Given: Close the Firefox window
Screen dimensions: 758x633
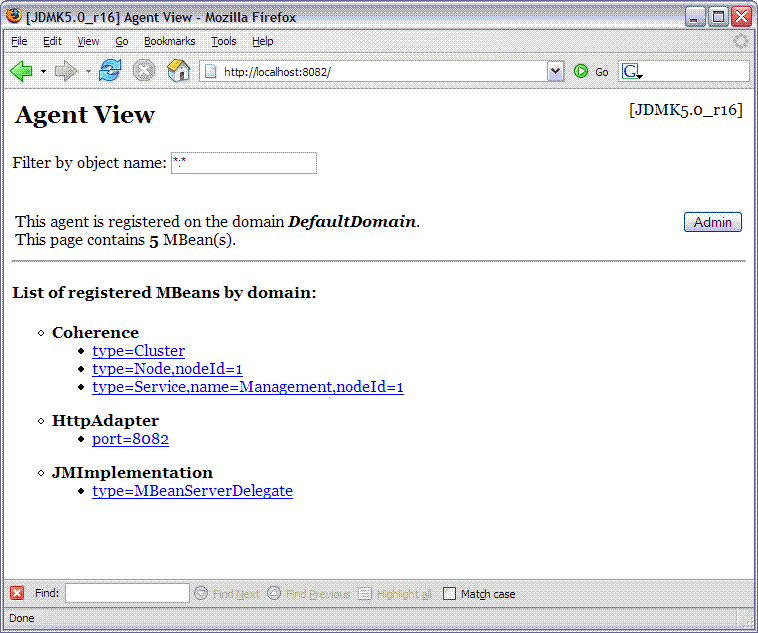Looking at the screenshot, I should coord(741,17).
